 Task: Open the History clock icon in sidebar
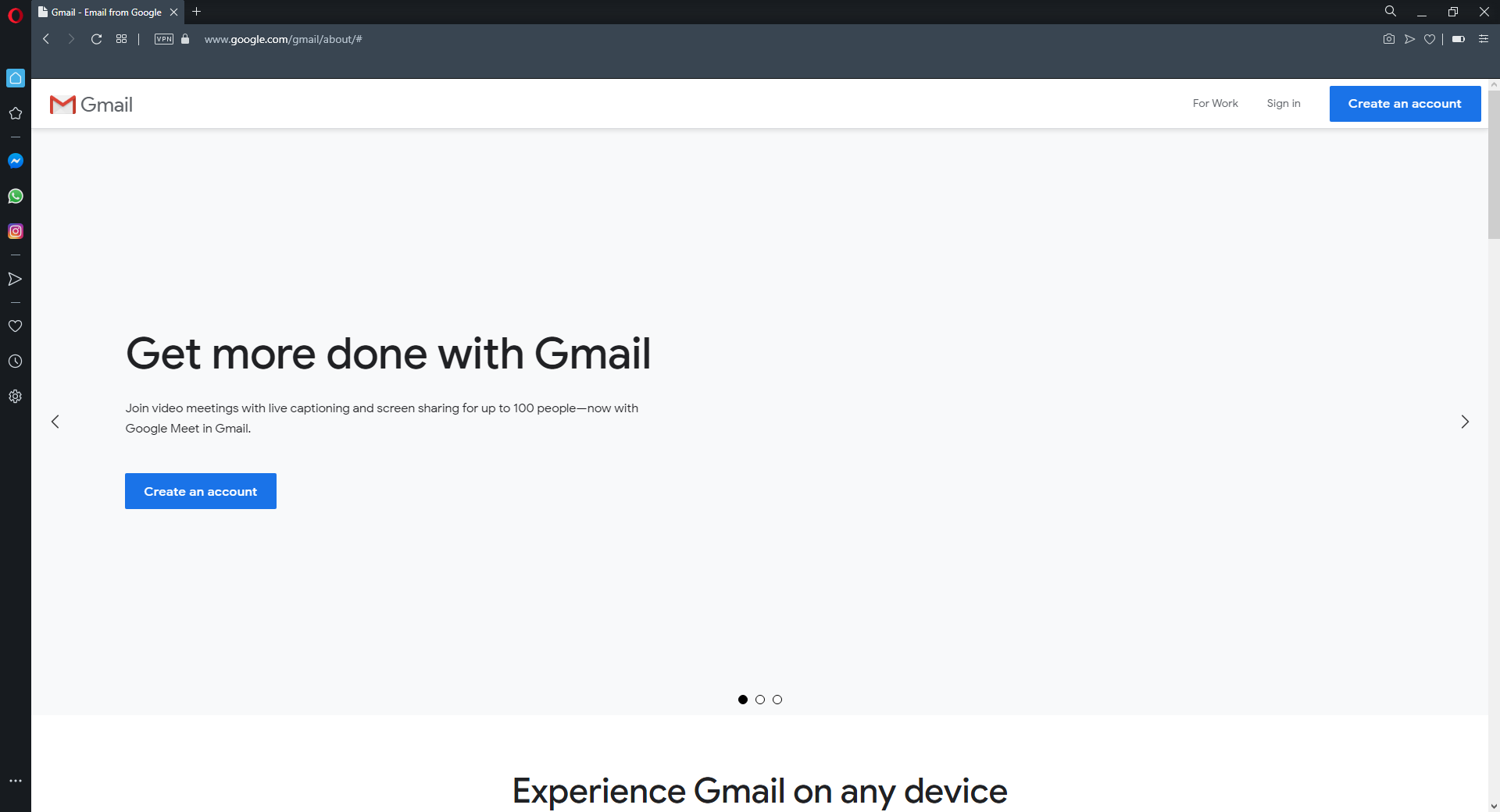[15, 361]
